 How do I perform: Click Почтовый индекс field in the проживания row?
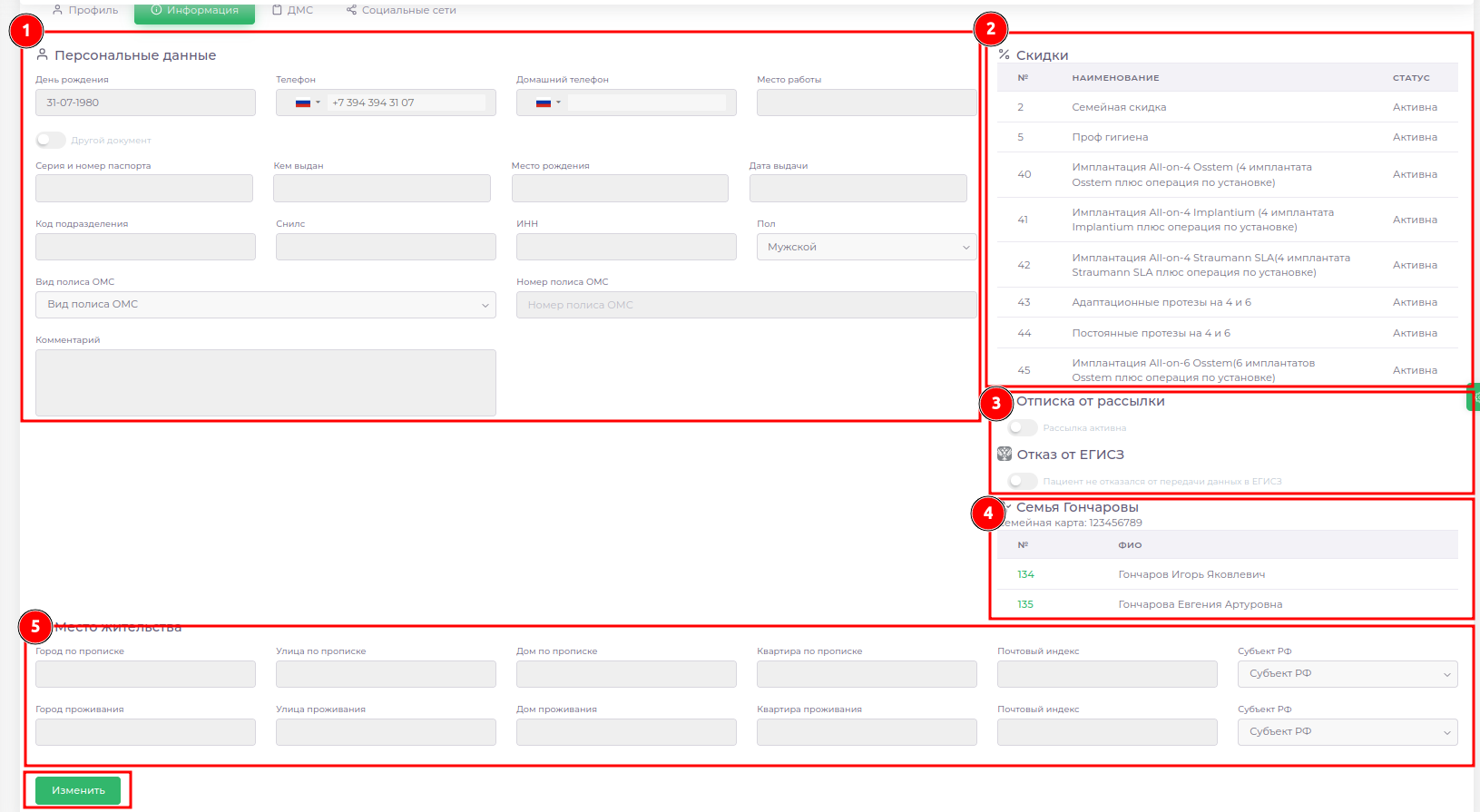1107,732
